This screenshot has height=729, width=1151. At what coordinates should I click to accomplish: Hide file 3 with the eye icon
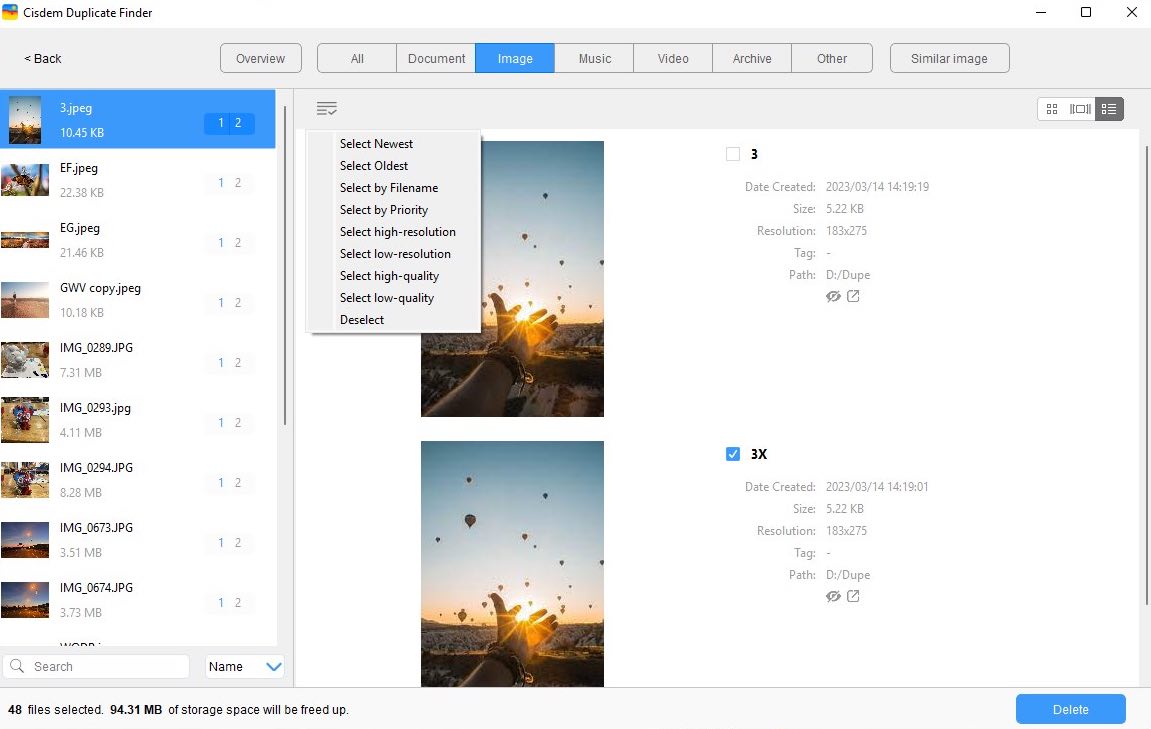pyautogui.click(x=833, y=297)
